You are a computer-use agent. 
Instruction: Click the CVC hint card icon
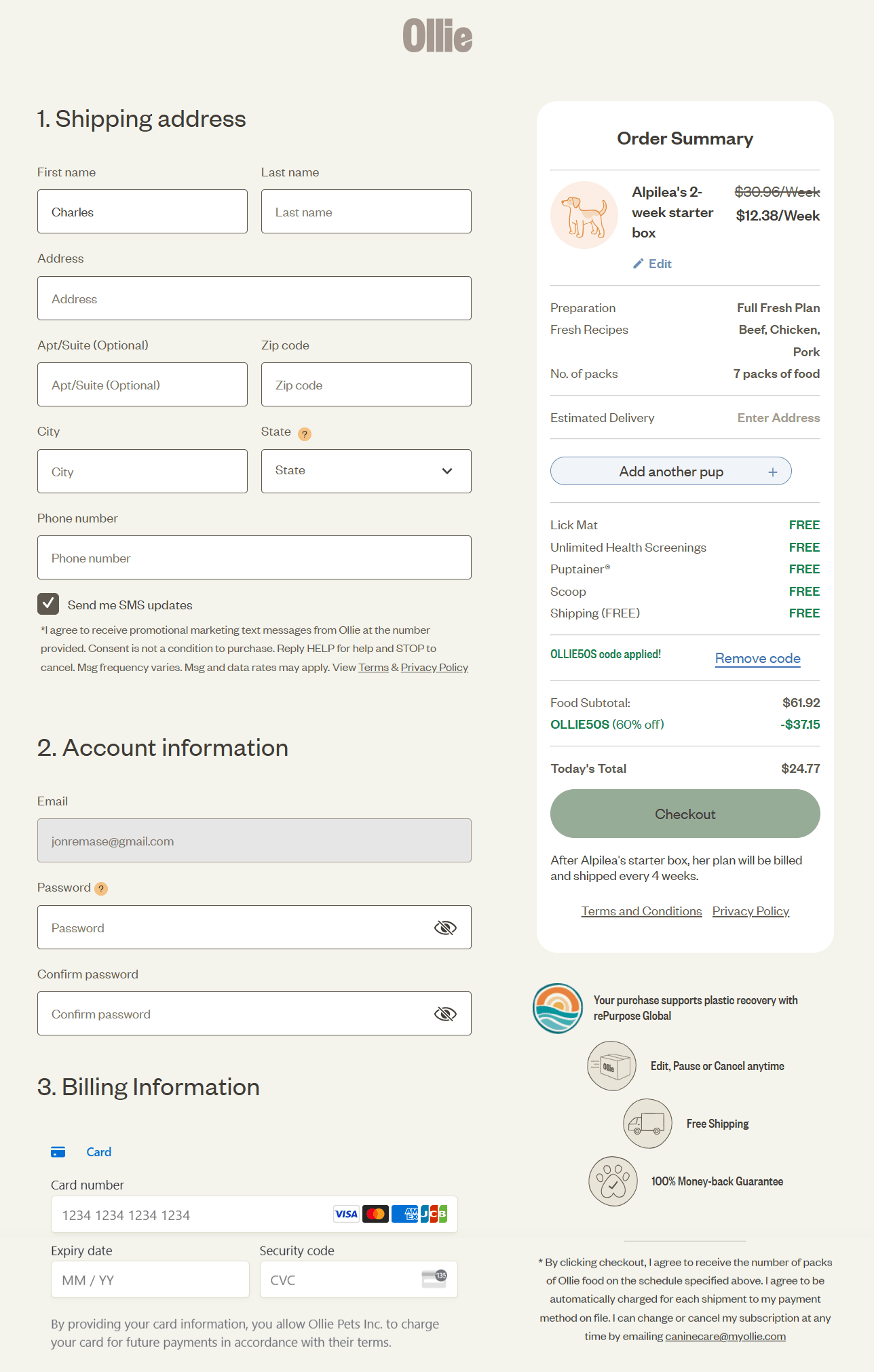click(434, 1279)
